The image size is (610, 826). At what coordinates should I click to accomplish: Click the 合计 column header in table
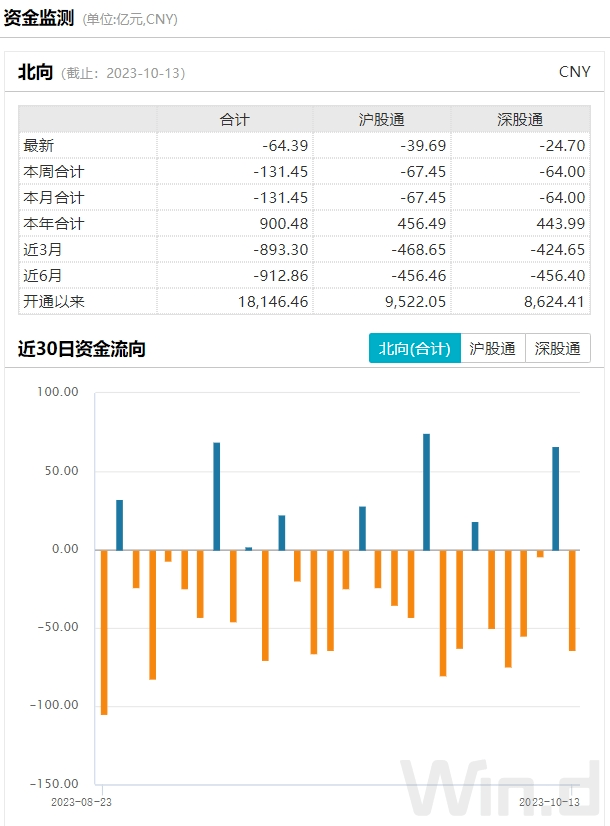click(x=234, y=119)
